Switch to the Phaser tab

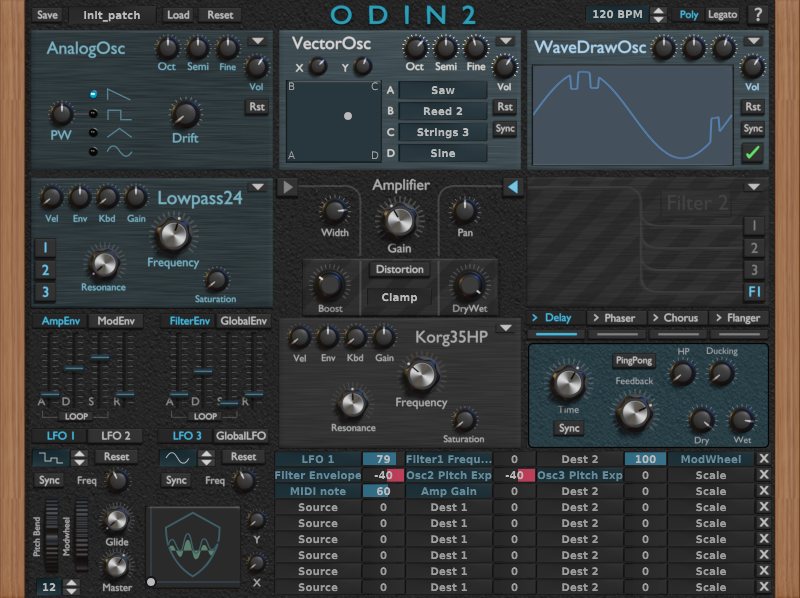click(x=615, y=318)
